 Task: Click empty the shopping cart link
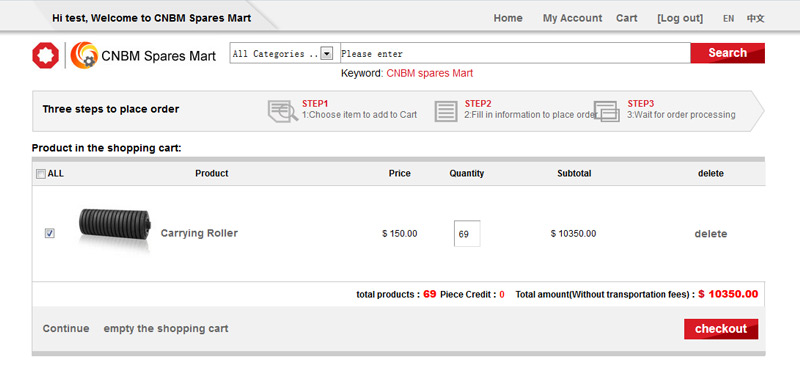pyautogui.click(x=166, y=328)
